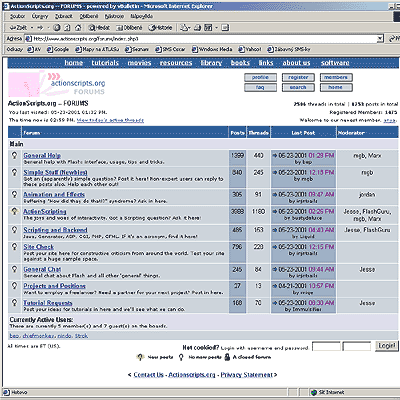Open the Yahoo! shortcut in the links bar

pyautogui.click(x=250, y=49)
